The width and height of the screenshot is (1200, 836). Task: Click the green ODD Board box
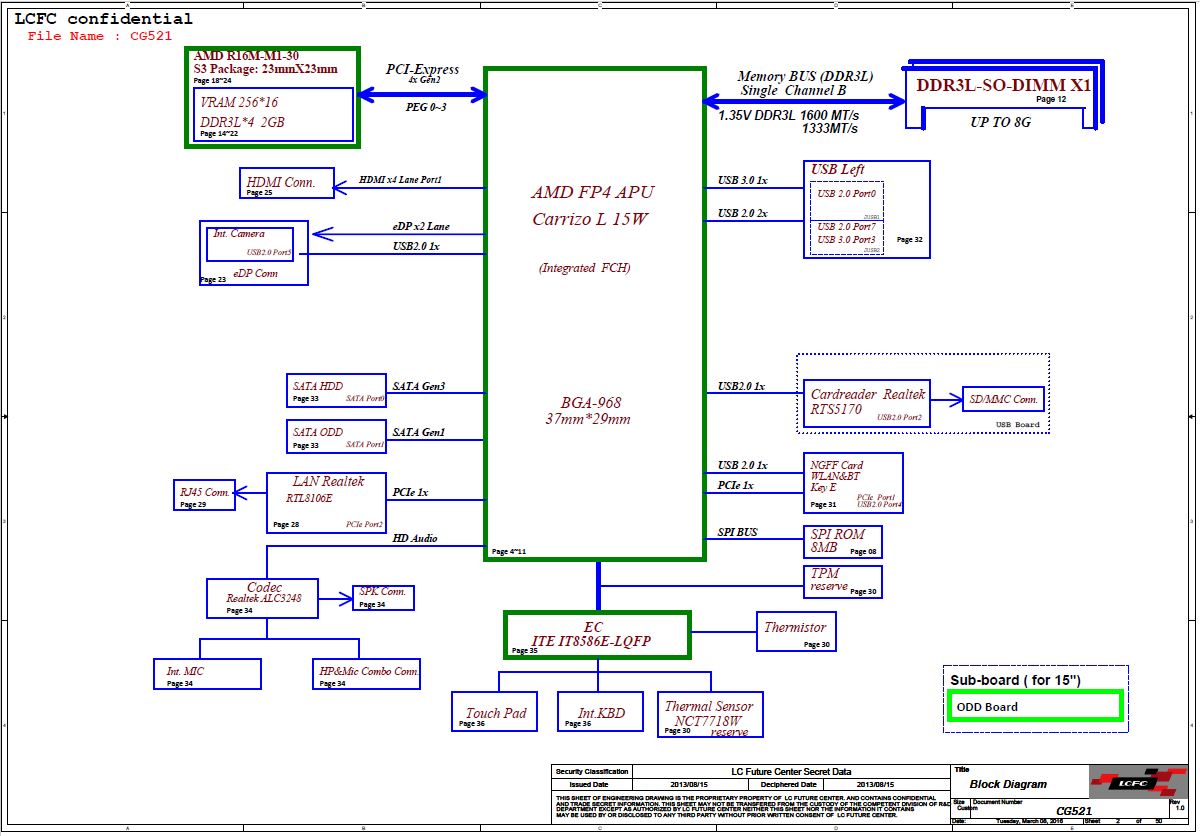point(1034,706)
